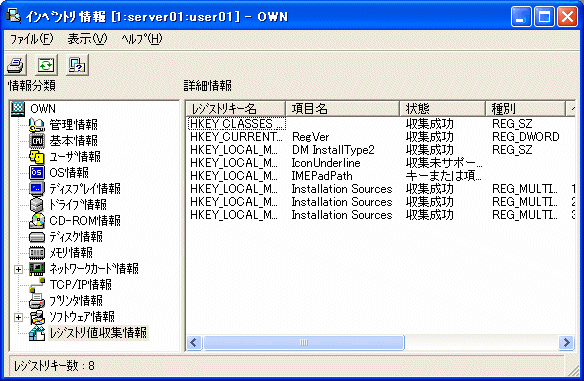584x381 pixels.
Task: Select the TCP/IP情報 tree item
Action: click(x=80, y=285)
